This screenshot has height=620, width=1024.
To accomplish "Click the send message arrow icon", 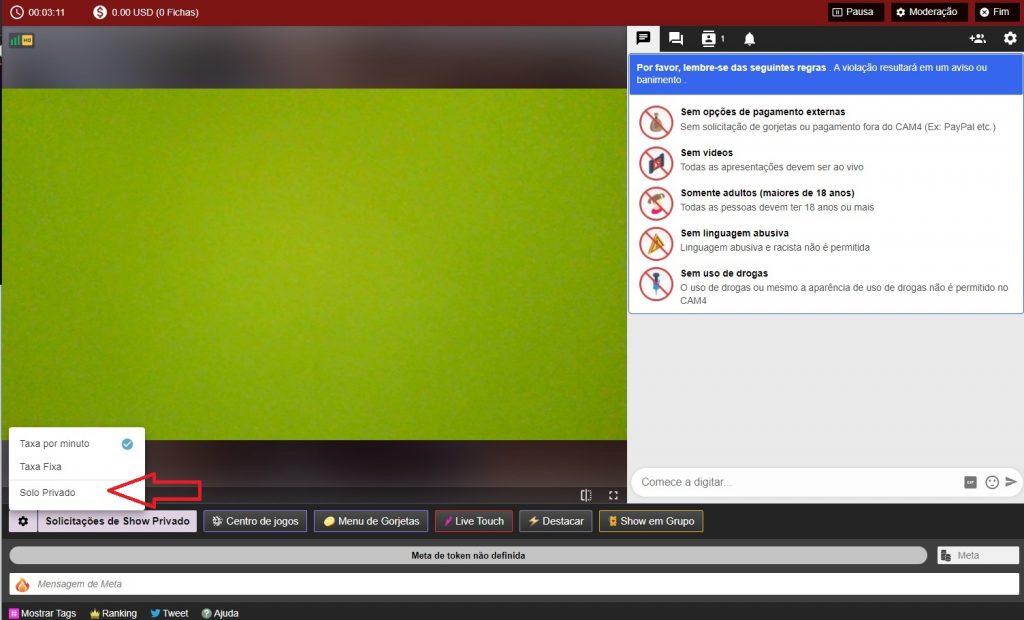I will (x=1011, y=482).
